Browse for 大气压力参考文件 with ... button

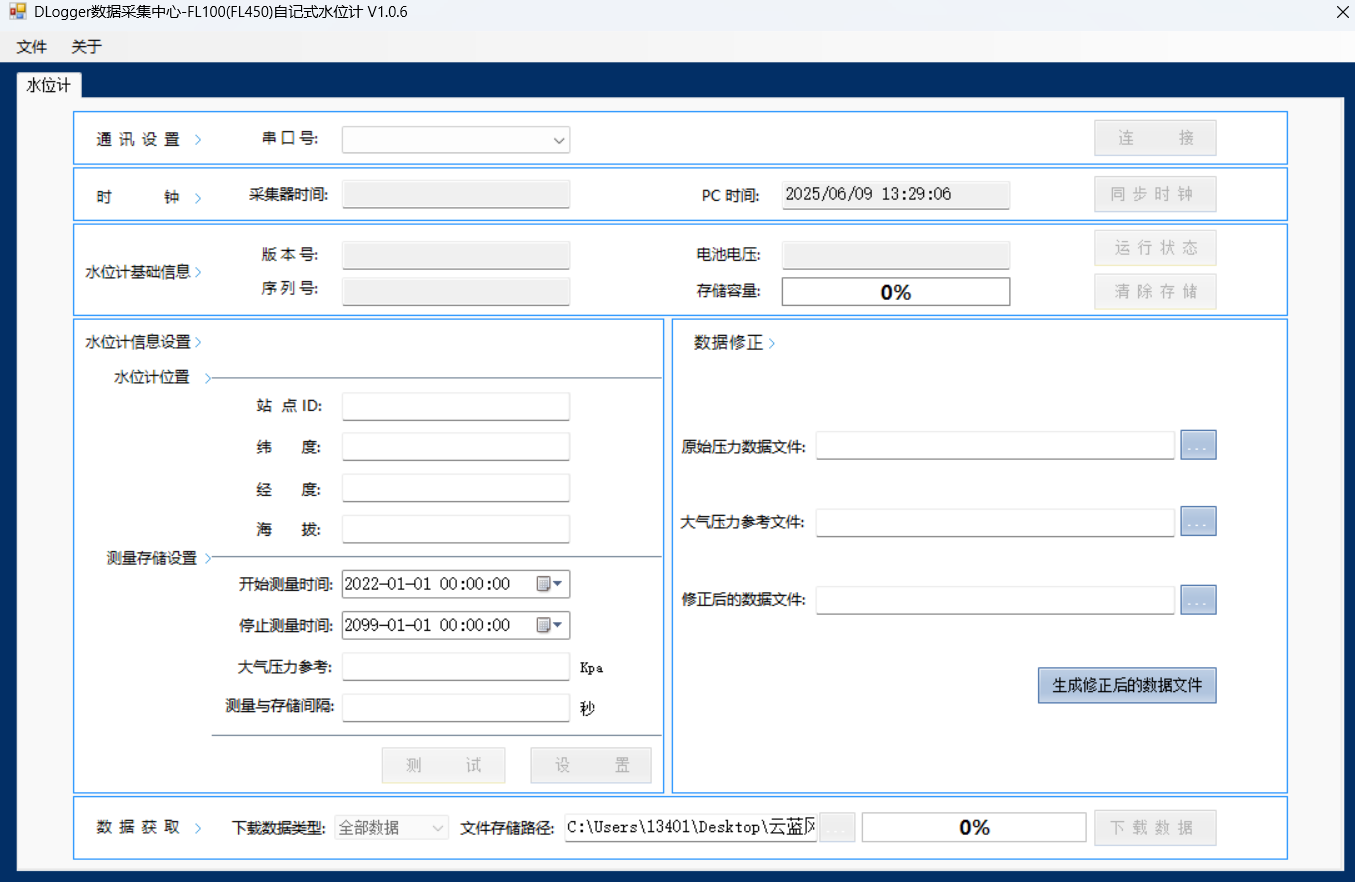[1199, 521]
